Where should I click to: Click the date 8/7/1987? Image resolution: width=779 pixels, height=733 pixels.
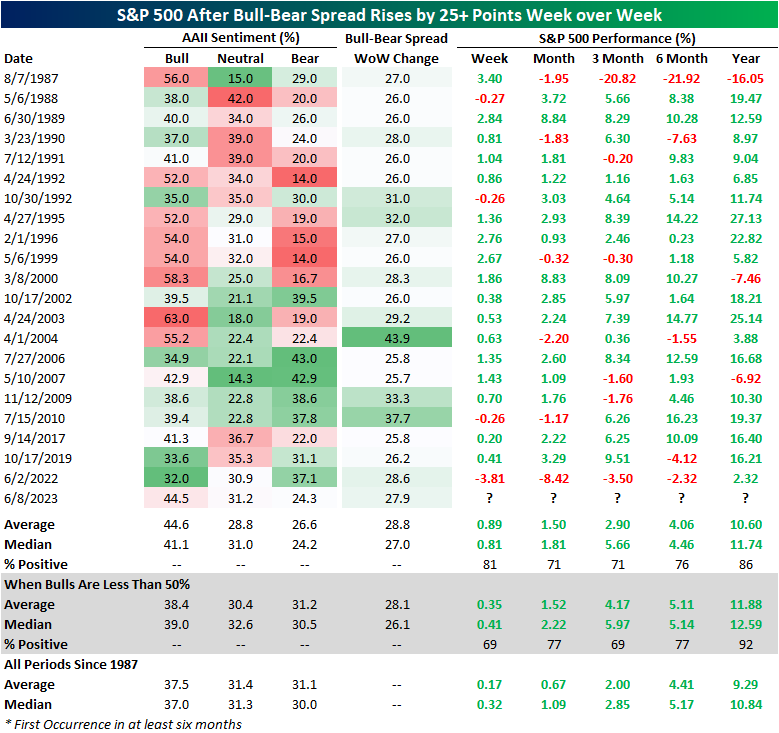coord(31,79)
